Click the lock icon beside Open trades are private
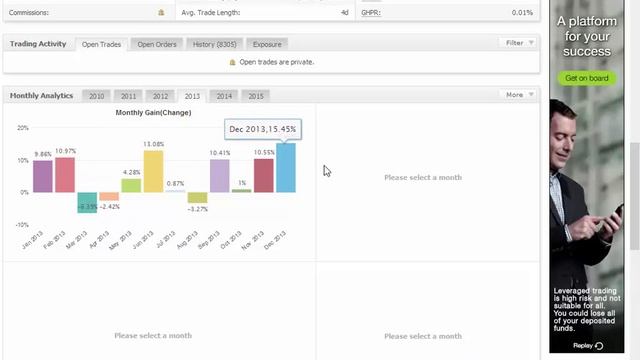This screenshot has width=640, height=360. tap(232, 62)
